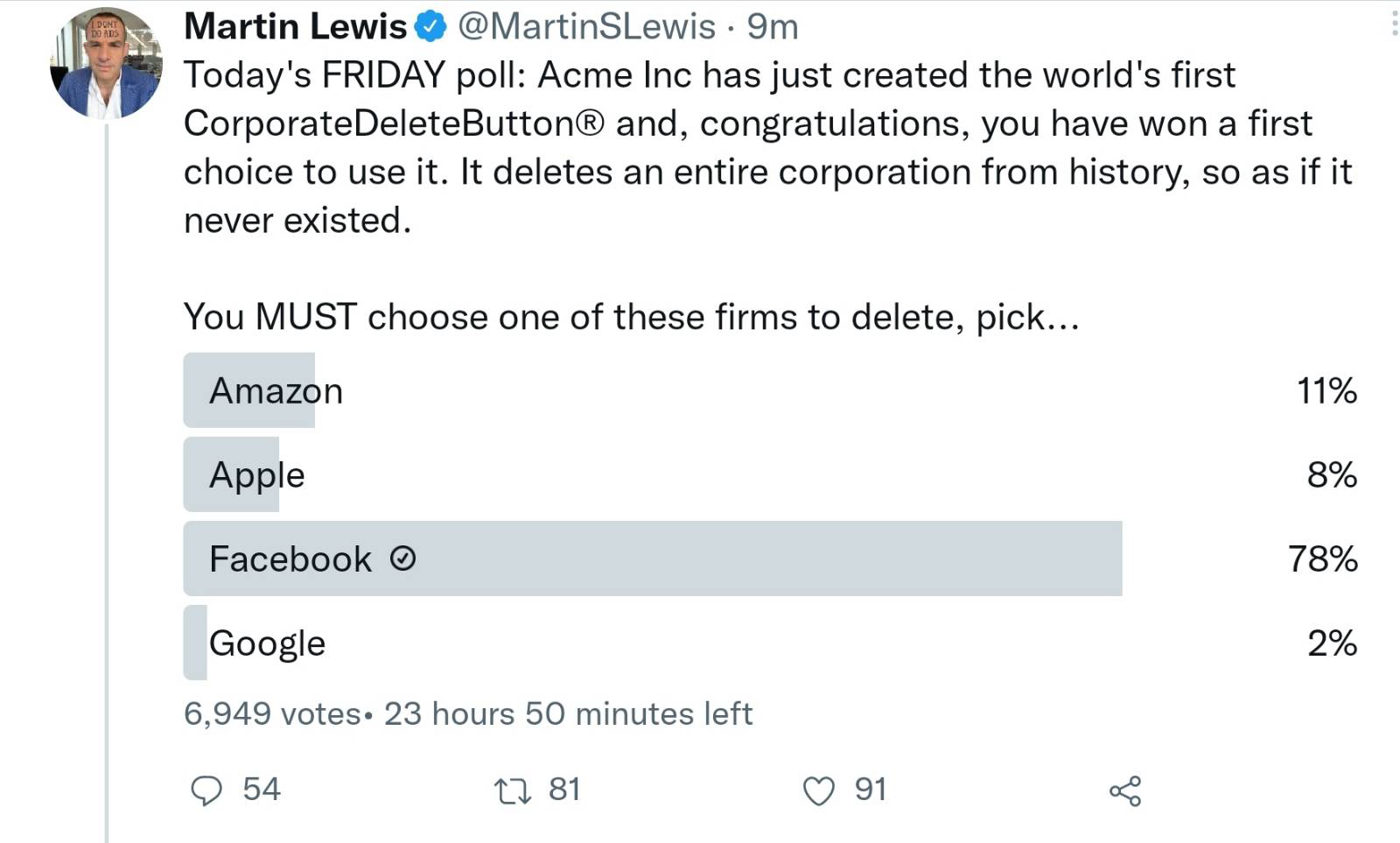Click the 81 retweets count

pyautogui.click(x=564, y=790)
